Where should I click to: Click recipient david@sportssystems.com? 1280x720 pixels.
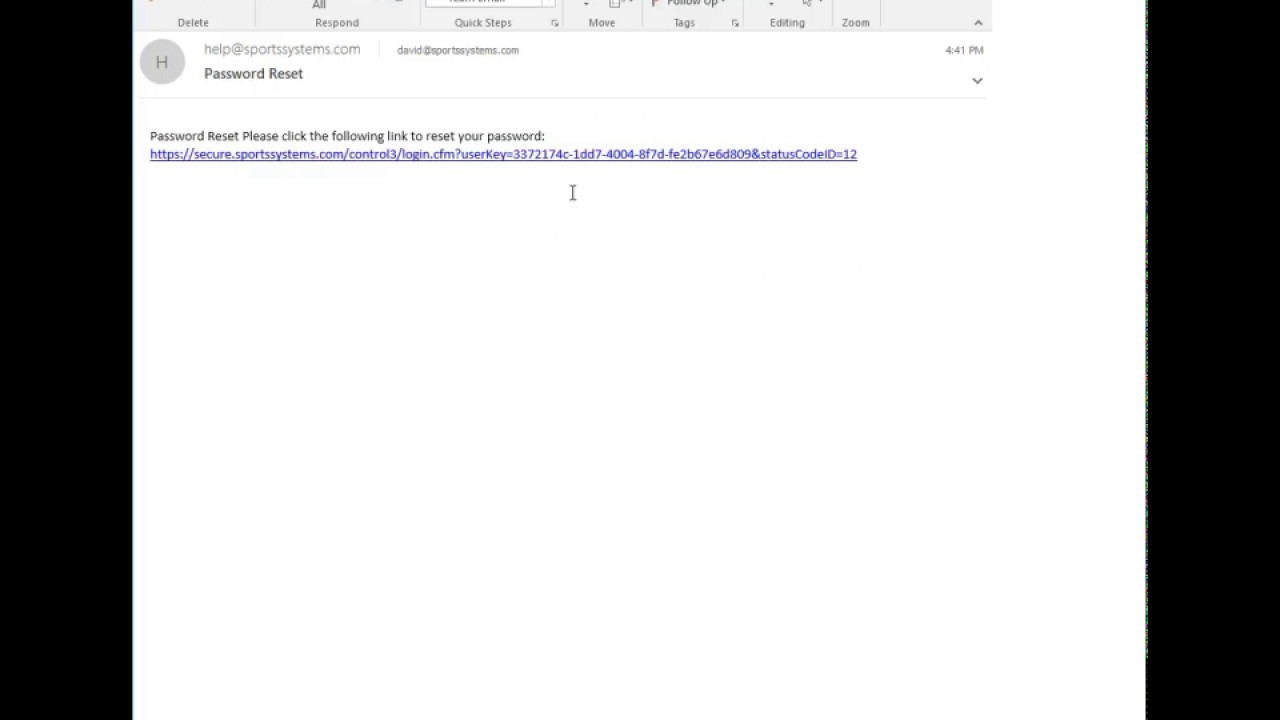tap(458, 50)
